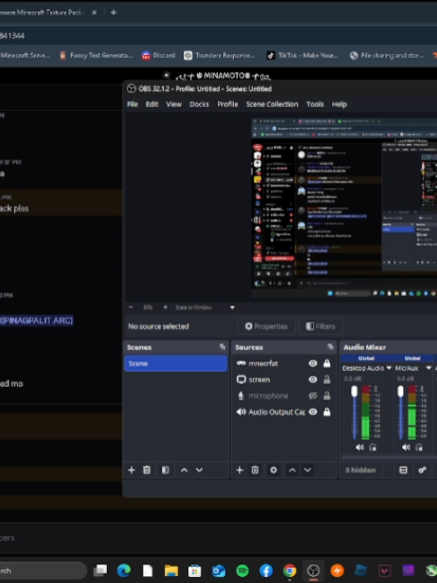This screenshot has height=583, width=437.
Task: Open the Docks menu
Action: [199, 104]
